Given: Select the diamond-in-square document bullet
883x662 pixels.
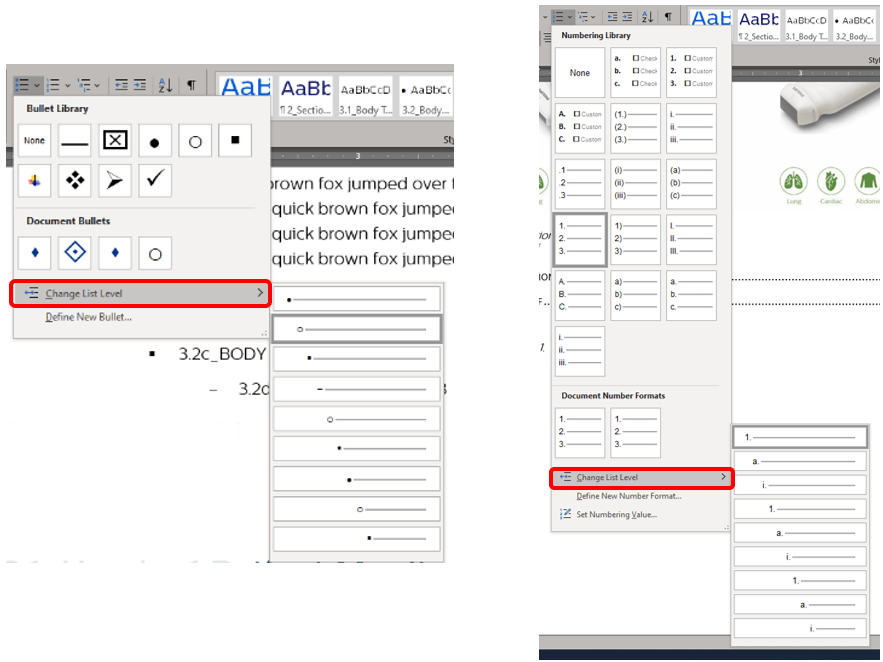Looking at the screenshot, I should [x=75, y=253].
